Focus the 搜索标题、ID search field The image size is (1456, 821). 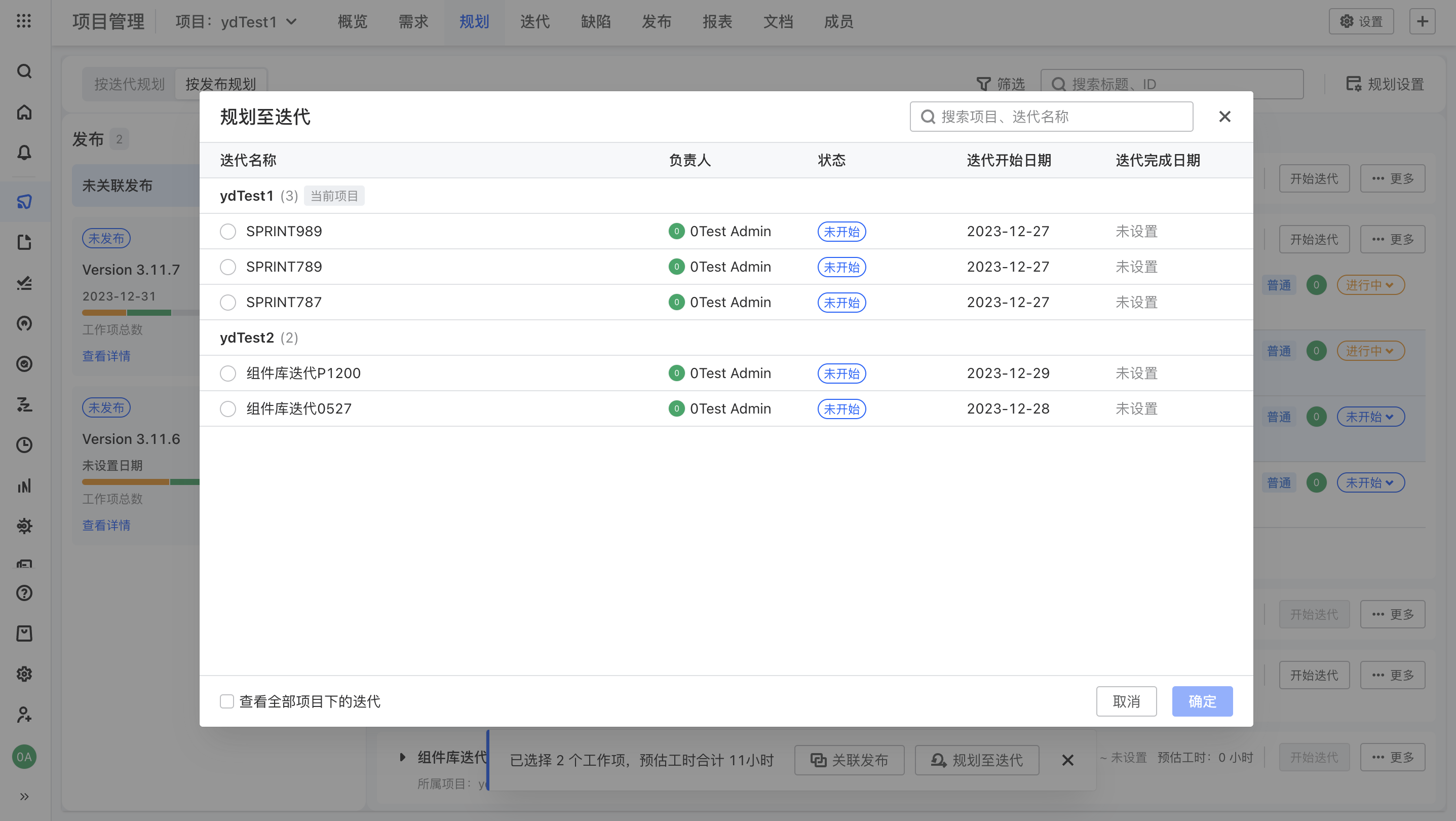pos(1172,84)
